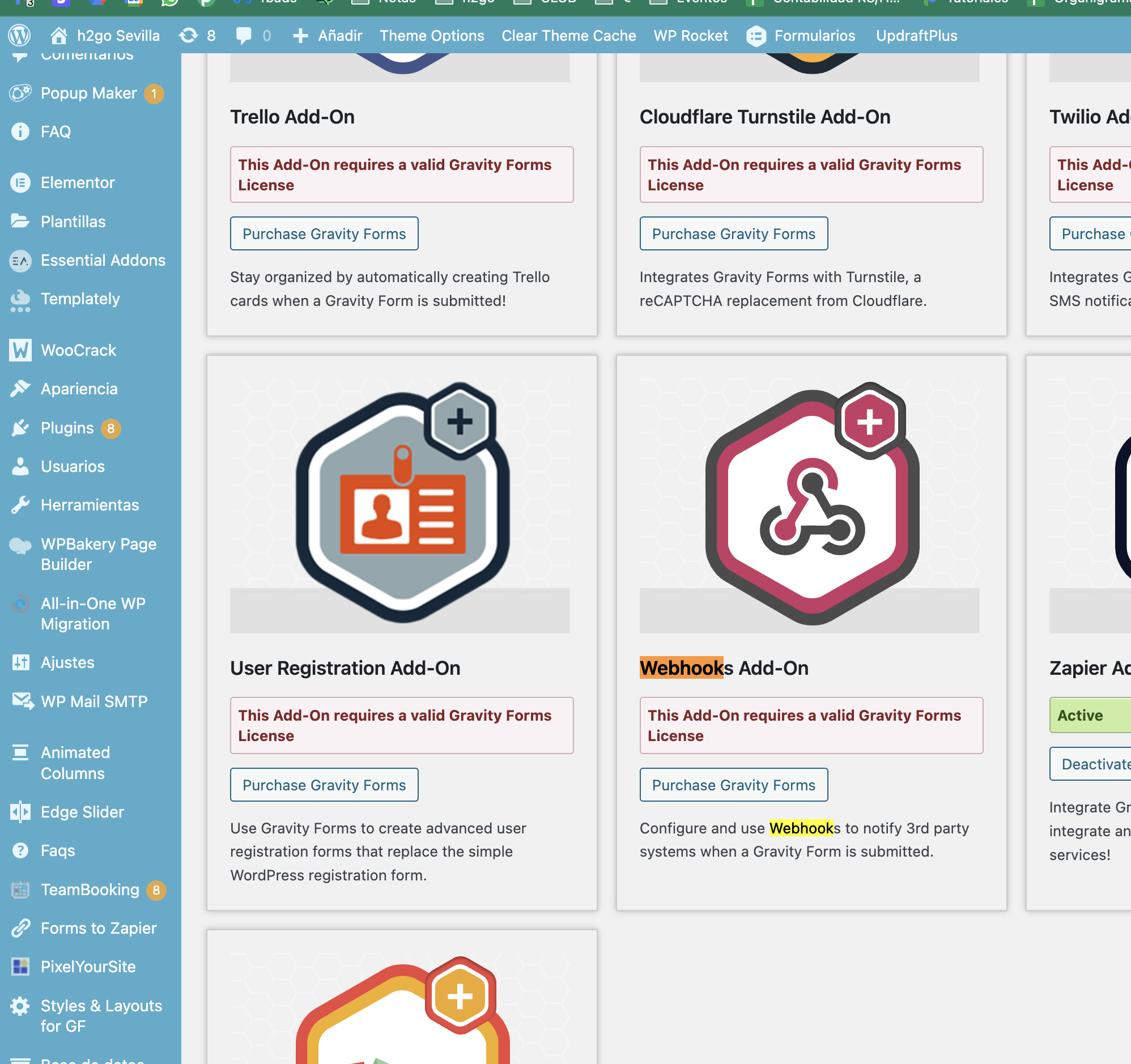This screenshot has height=1064, width=1131.
Task: Click the Webhooks license required notice
Action: click(x=811, y=726)
